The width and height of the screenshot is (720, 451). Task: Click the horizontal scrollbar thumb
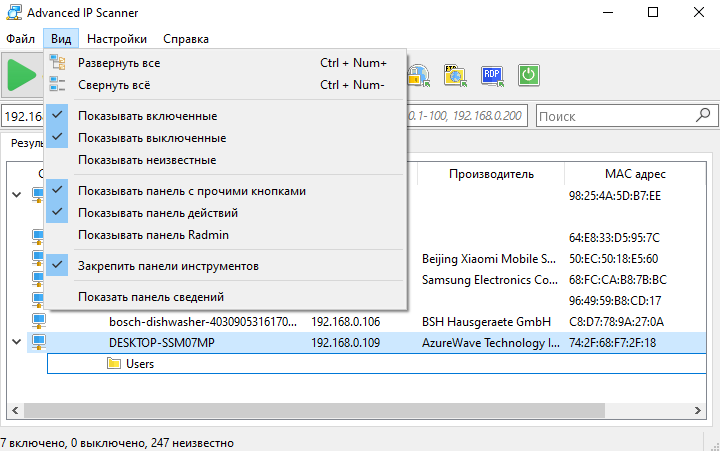(314, 410)
